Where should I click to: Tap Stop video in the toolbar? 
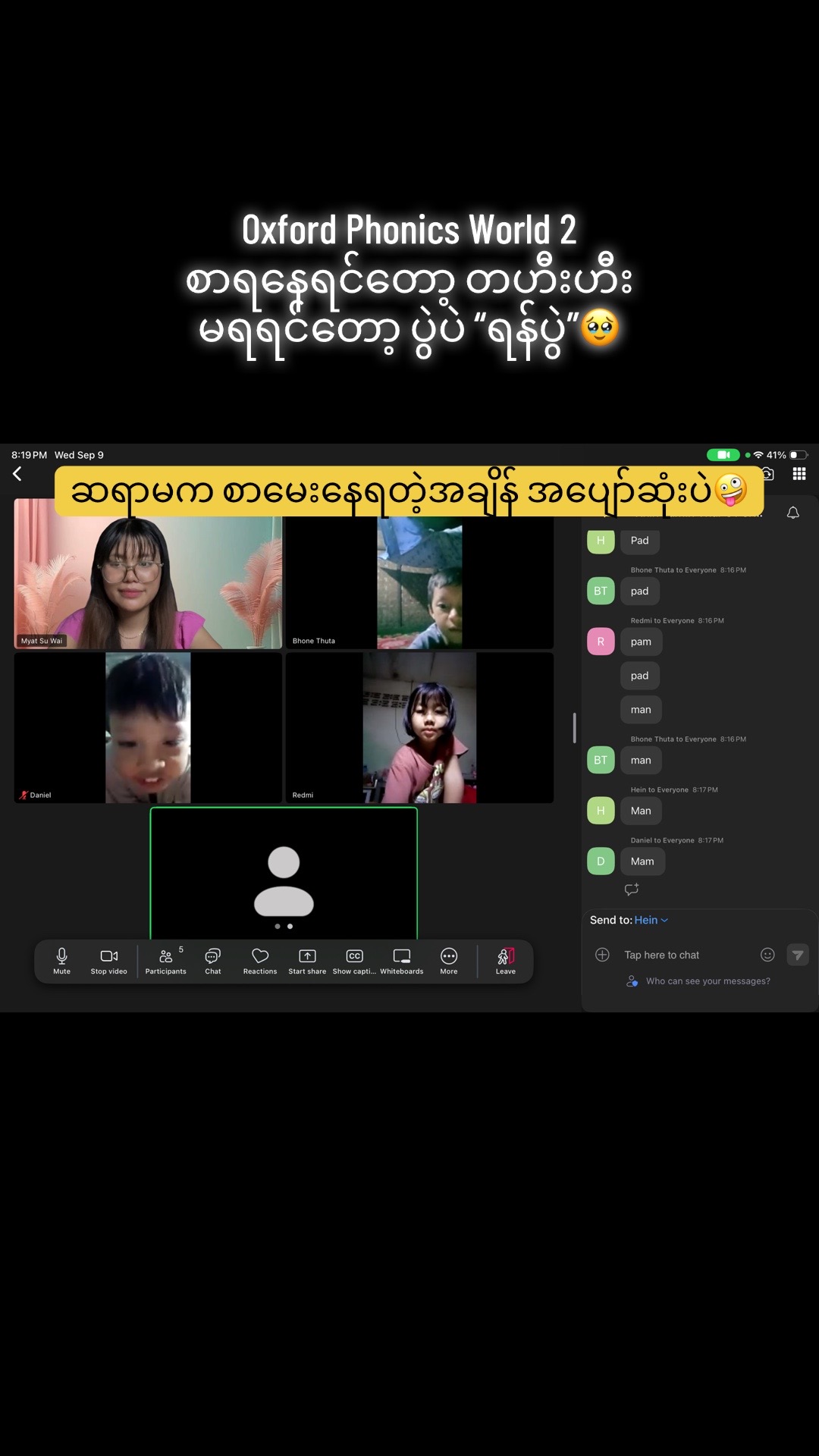coord(109,961)
